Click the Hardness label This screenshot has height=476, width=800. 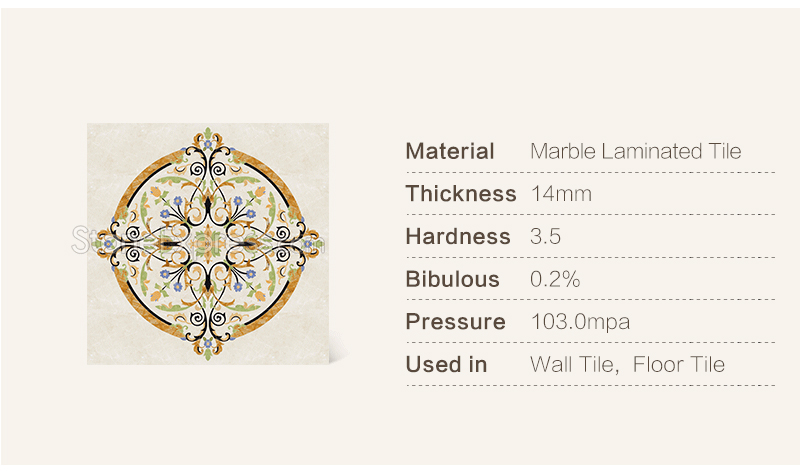458,237
